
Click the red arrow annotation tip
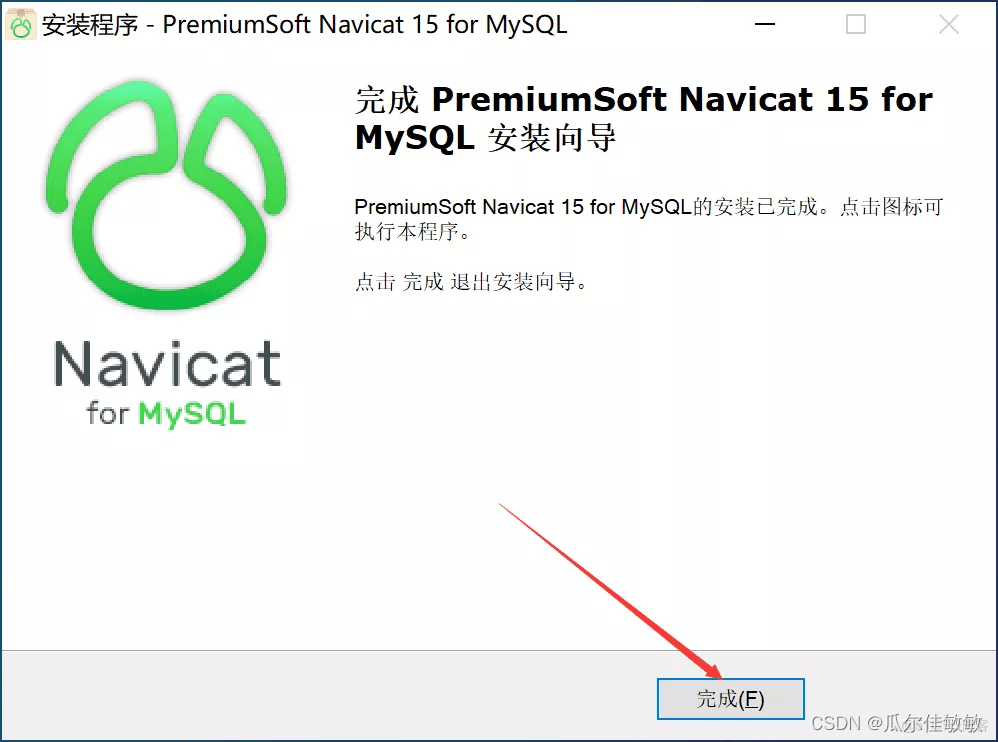point(718,675)
